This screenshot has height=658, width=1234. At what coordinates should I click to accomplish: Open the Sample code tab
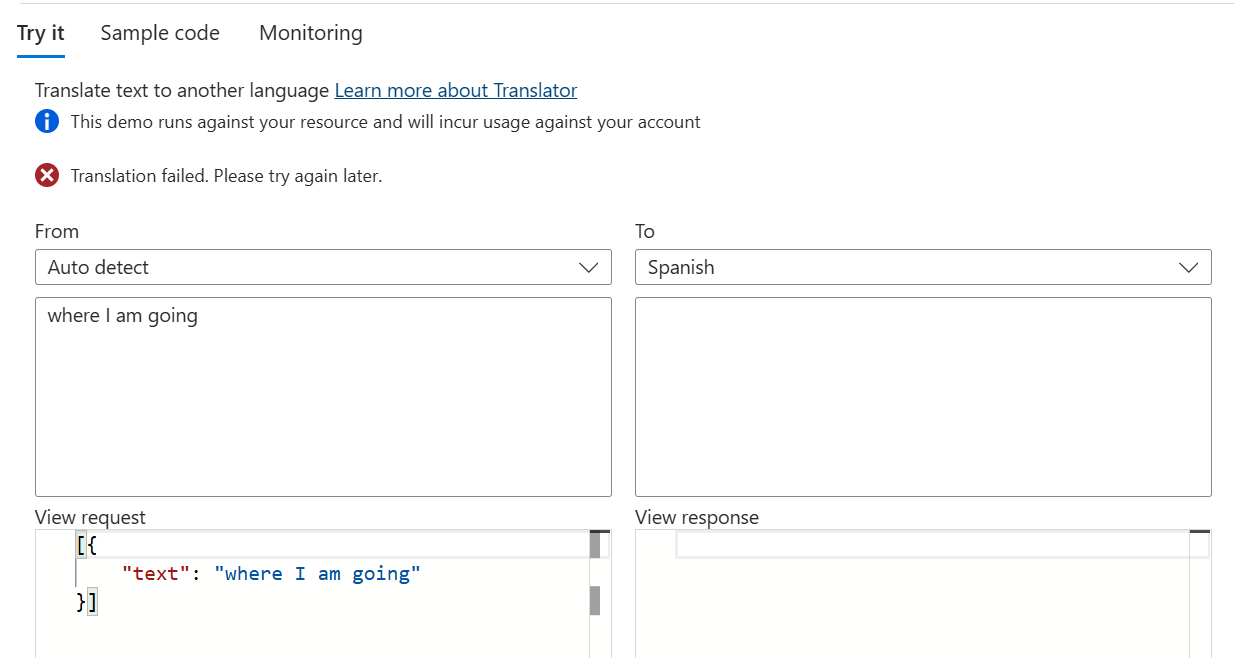click(x=160, y=33)
